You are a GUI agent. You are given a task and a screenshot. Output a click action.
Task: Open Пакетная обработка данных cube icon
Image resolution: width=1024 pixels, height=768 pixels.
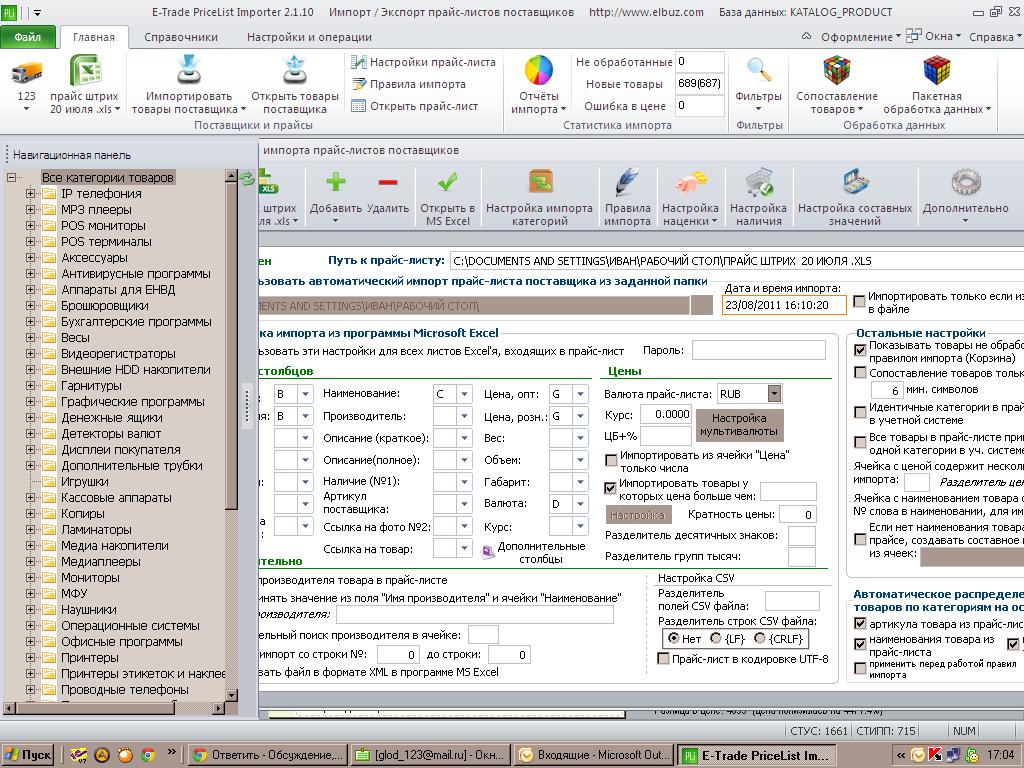pyautogui.click(x=936, y=71)
